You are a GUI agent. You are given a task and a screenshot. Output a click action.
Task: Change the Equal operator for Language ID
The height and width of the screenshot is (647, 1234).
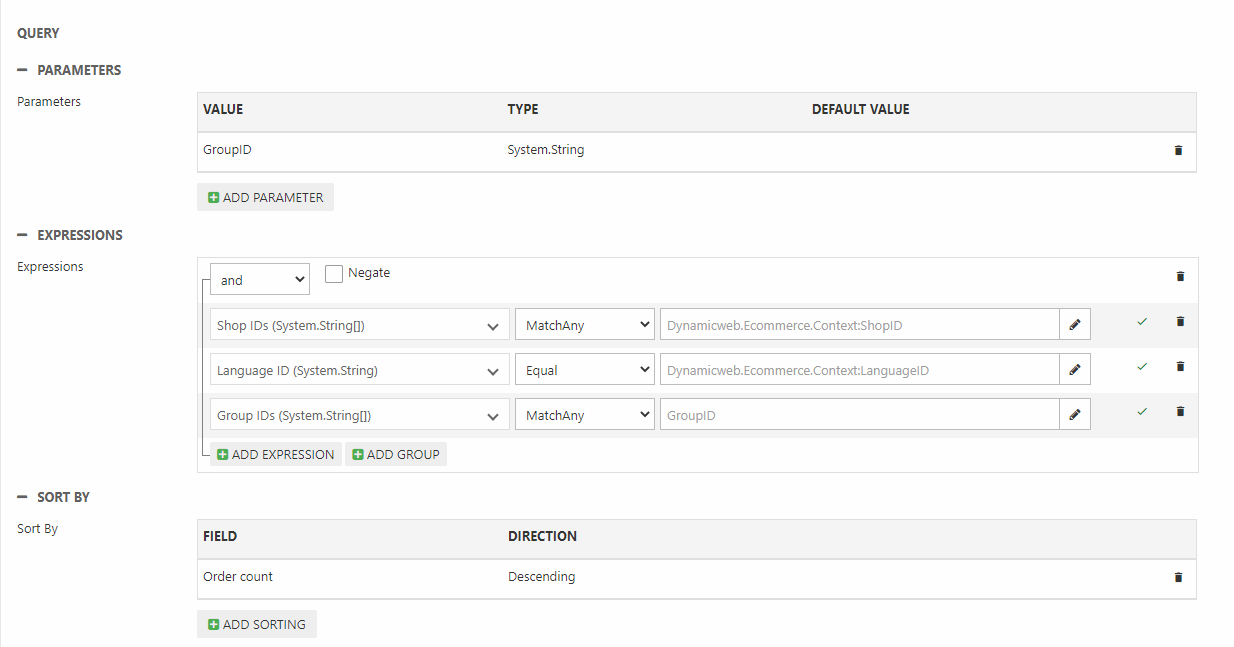click(584, 370)
